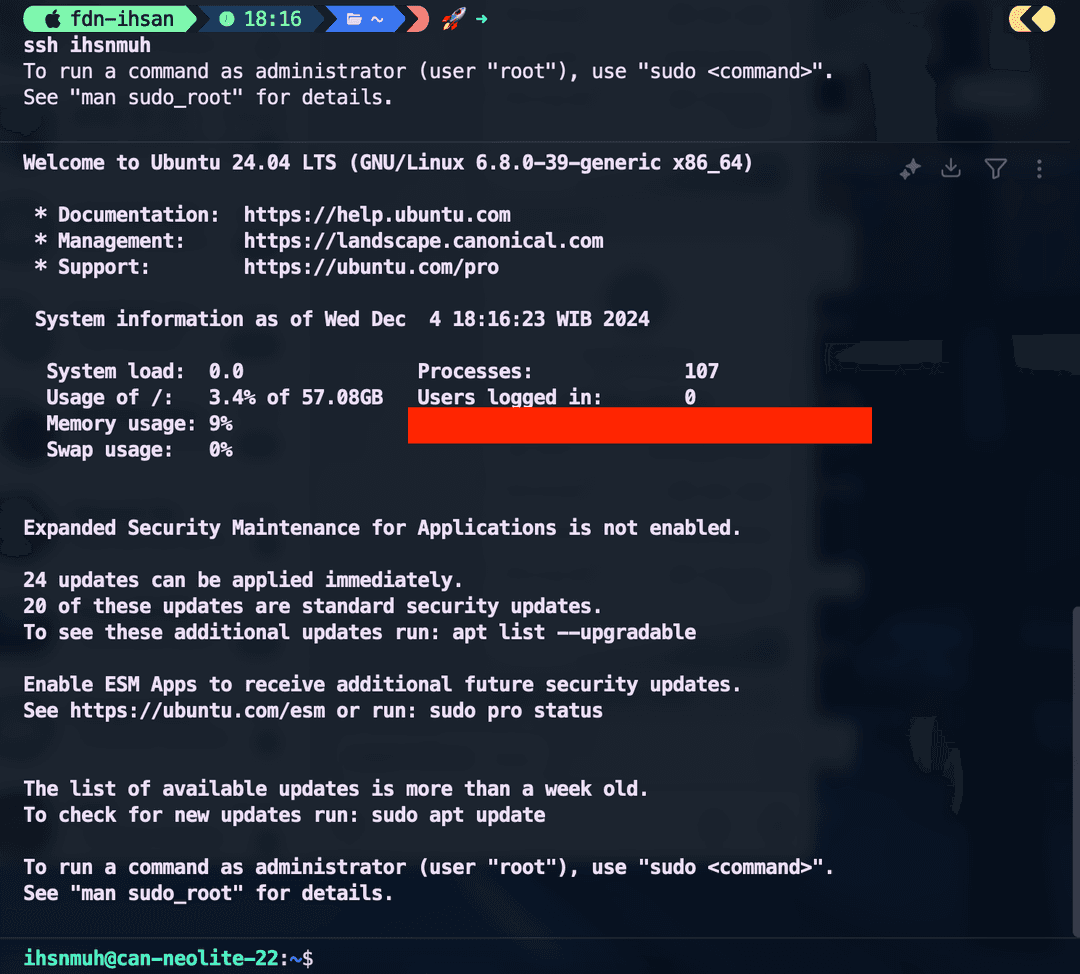Click the "Documentation:" label
The width and height of the screenshot is (1080, 974).
pyautogui.click(x=138, y=215)
